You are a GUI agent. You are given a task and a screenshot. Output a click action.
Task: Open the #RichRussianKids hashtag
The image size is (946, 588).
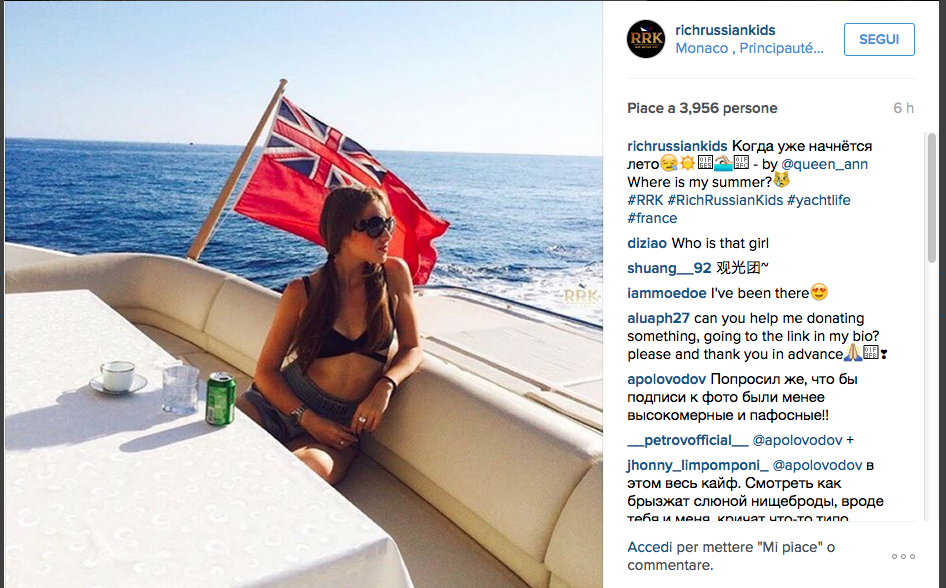725,200
